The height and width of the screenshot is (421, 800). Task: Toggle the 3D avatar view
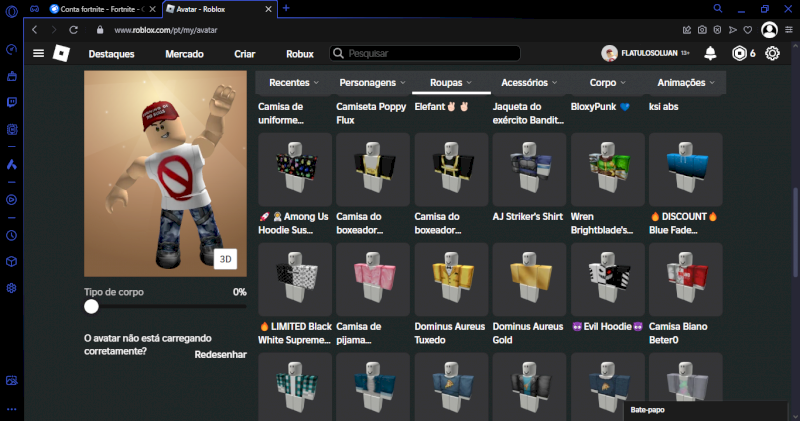tap(226, 259)
